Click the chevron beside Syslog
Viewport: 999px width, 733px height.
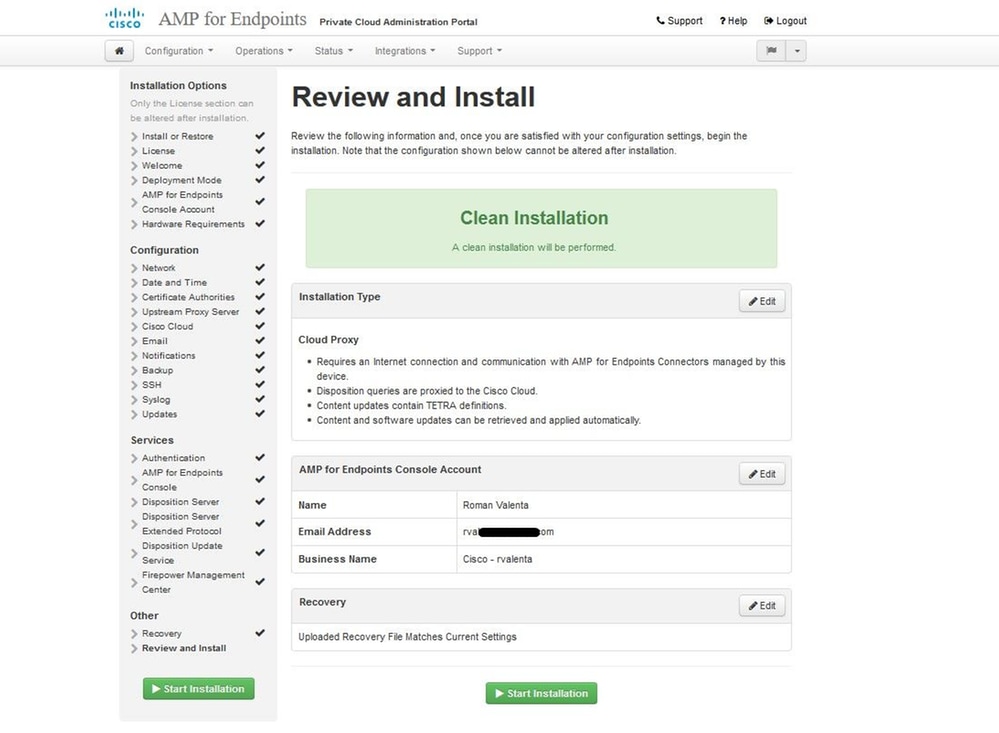[134, 401]
